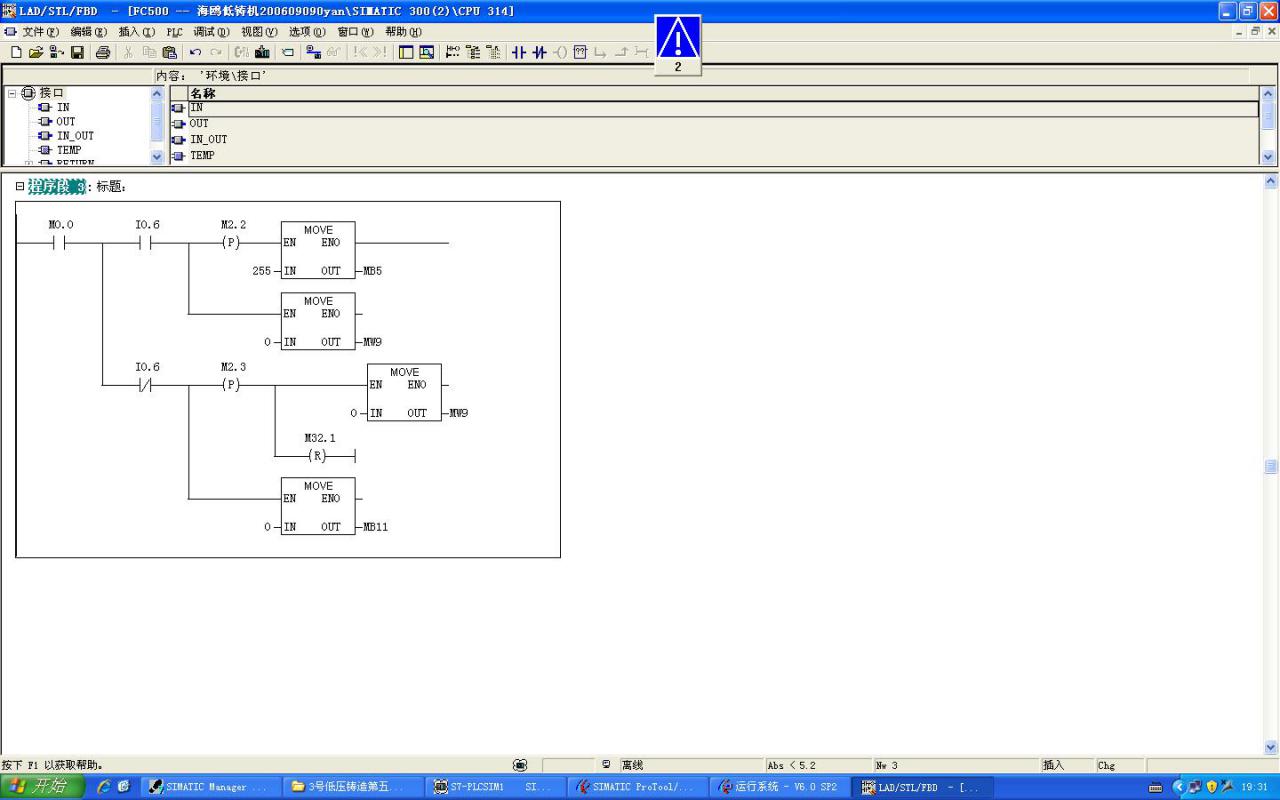
Task: Click the 程序段 3 title label
Action: [x=57, y=186]
